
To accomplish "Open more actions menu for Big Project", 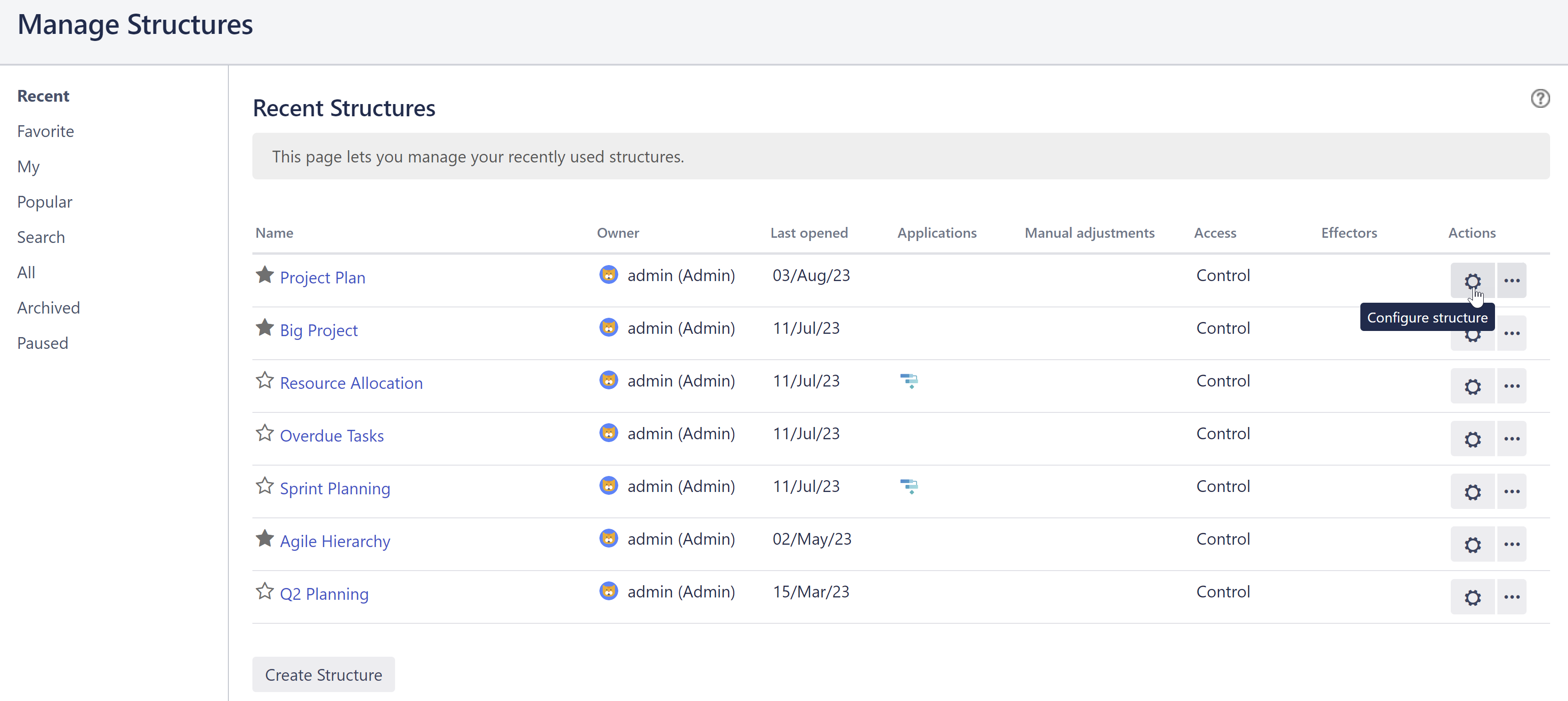I will click(x=1511, y=333).
